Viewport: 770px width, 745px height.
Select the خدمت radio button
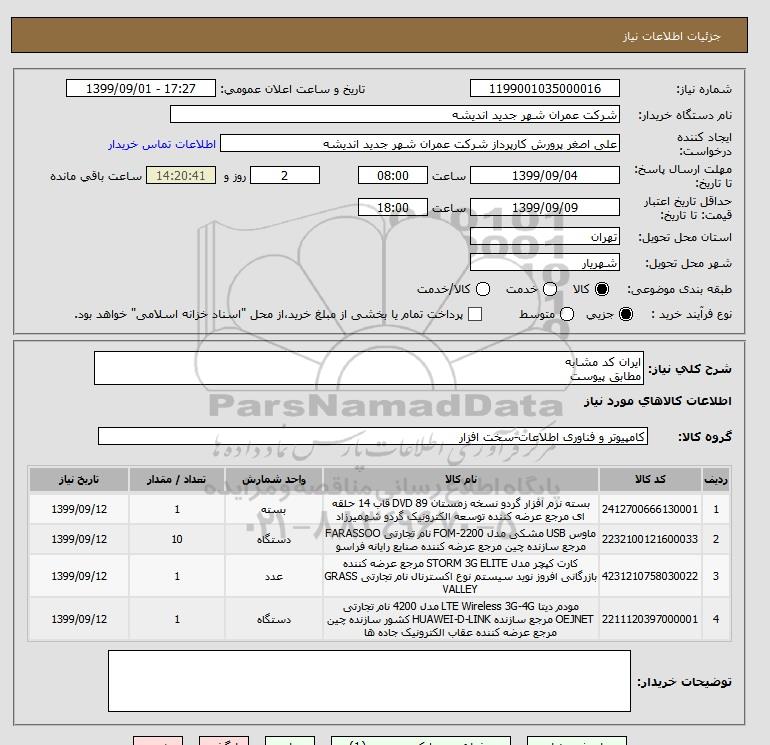click(x=550, y=289)
